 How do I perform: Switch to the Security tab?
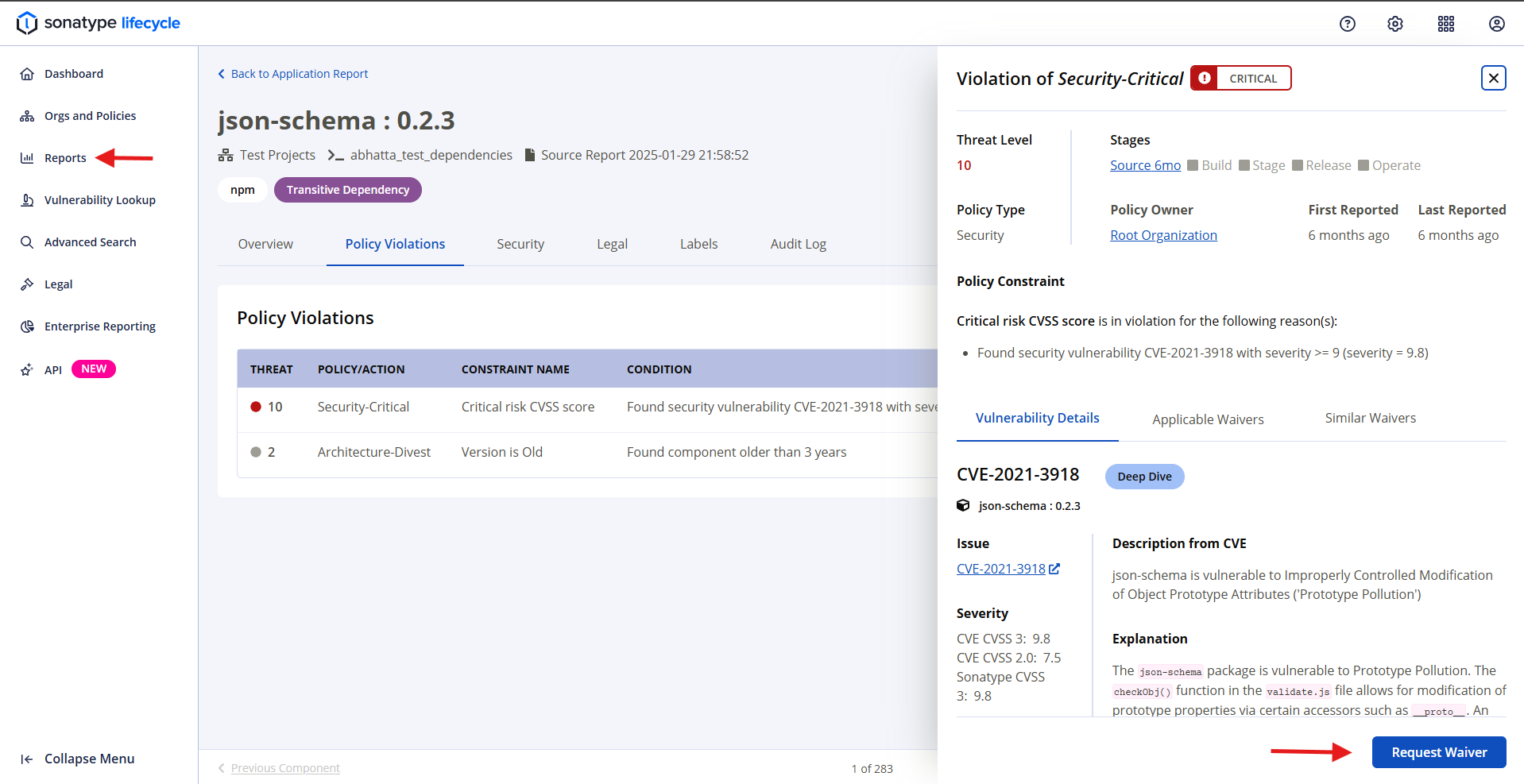(520, 244)
